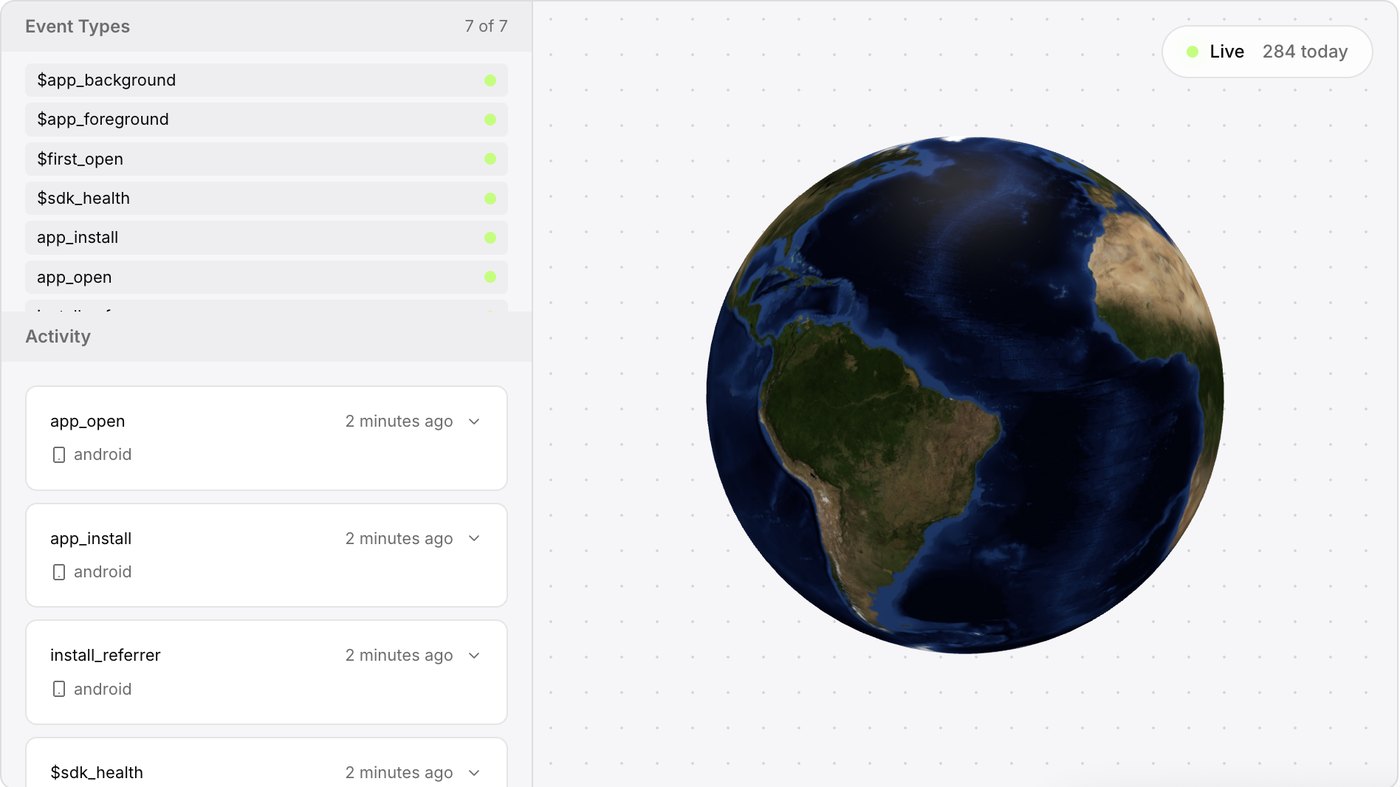This screenshot has width=1400, height=787.
Task: Click the app_install title in Activity
Action: [x=91, y=538]
